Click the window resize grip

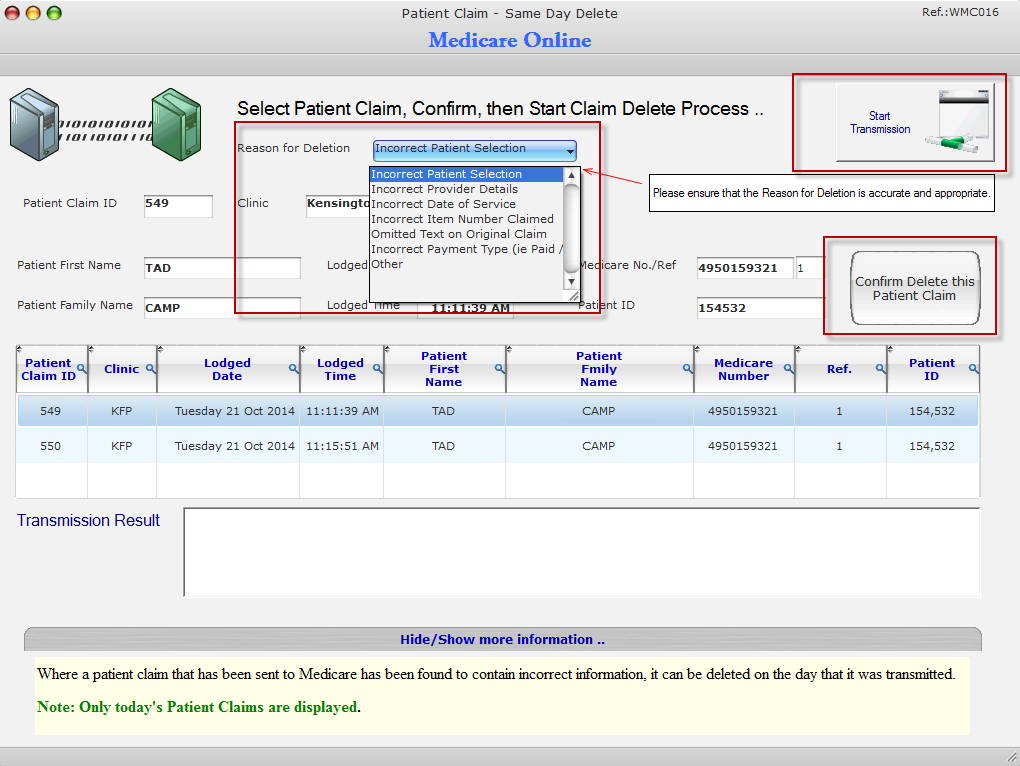point(1012,757)
